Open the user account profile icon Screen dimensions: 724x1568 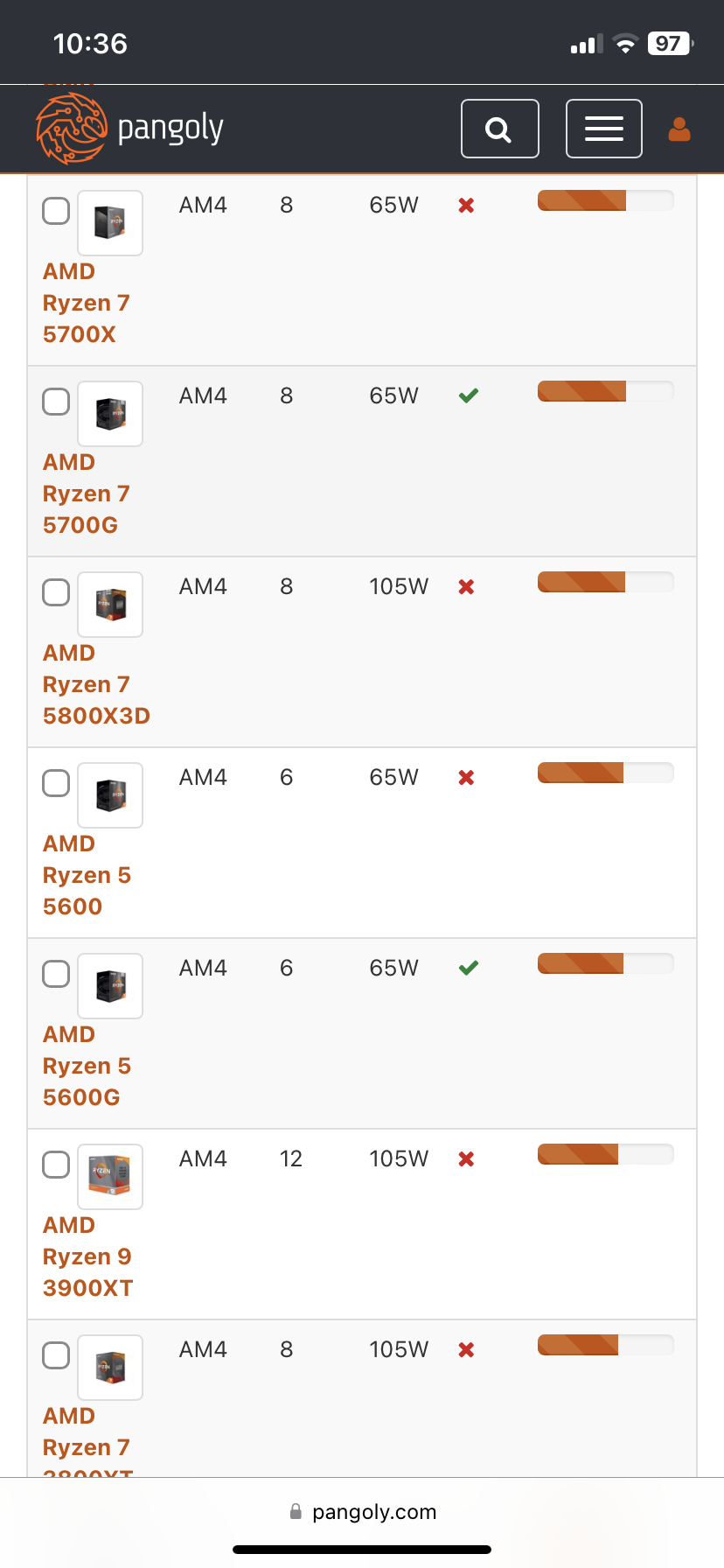coord(679,129)
